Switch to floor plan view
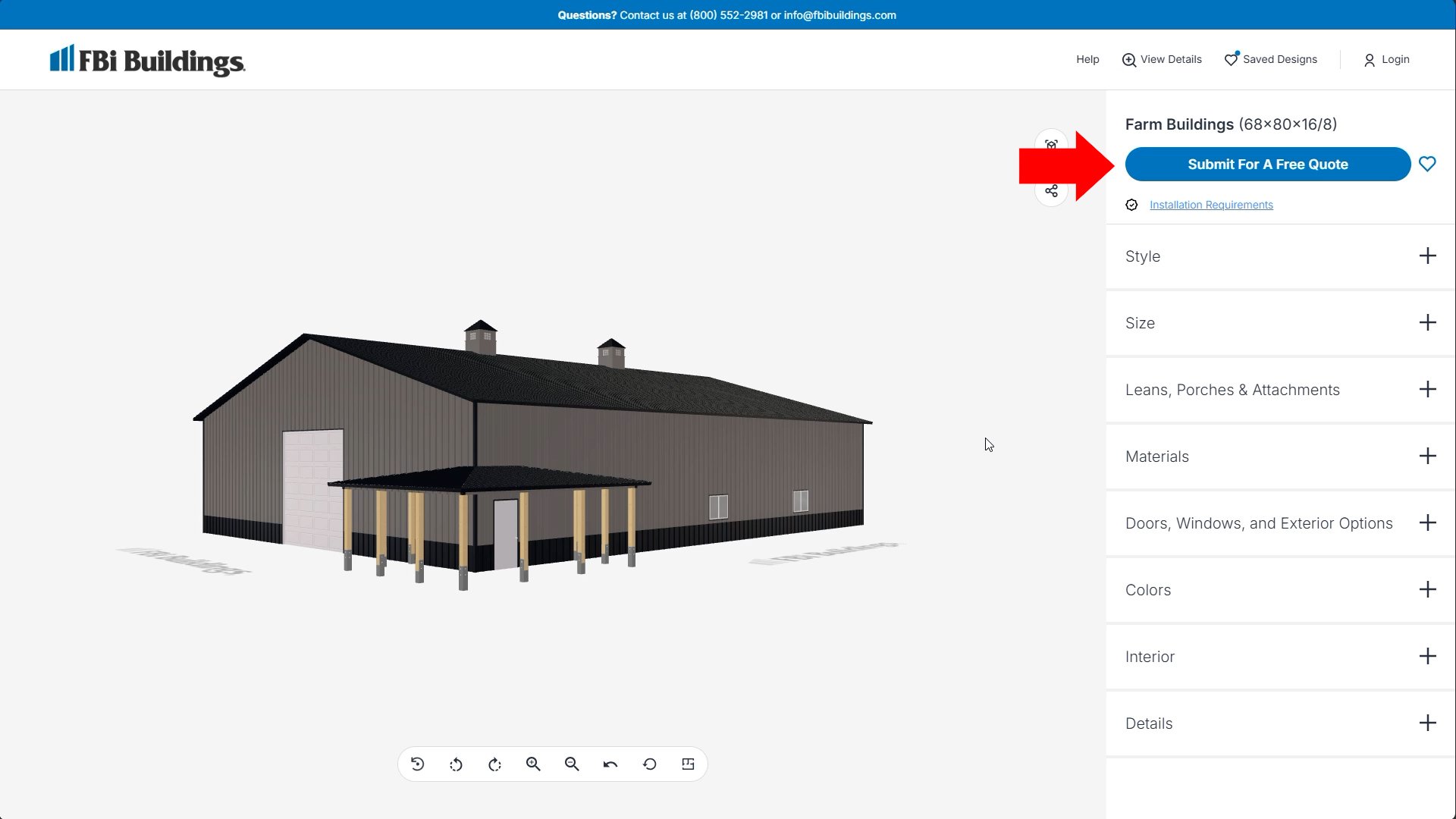This screenshot has width=1456, height=819. coord(688,764)
